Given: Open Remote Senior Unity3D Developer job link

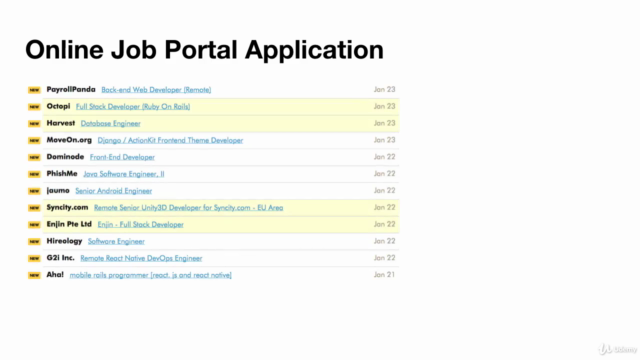Looking at the screenshot, I should [x=188, y=207].
